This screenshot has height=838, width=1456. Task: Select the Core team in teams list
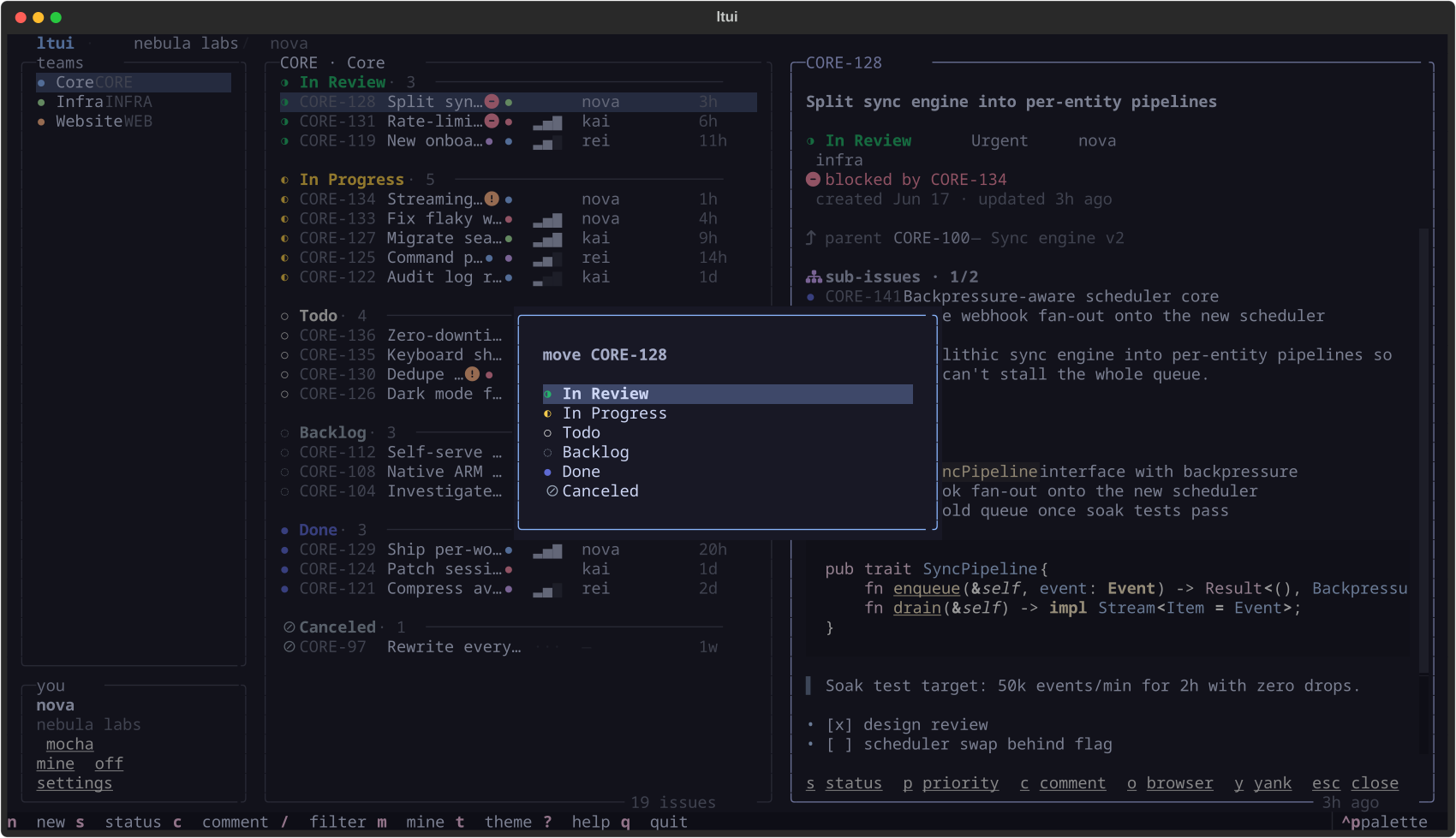click(134, 82)
